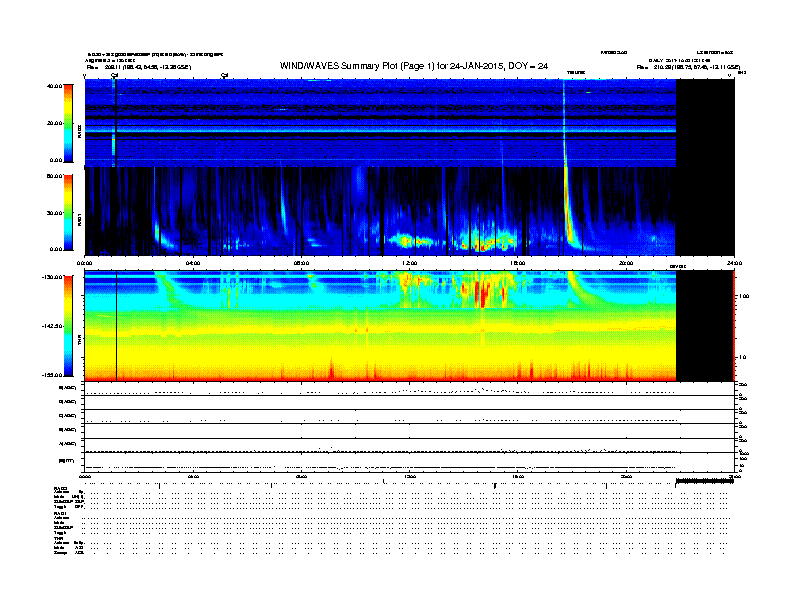
Task: Click the RAD1 vertical axis label
Action: coord(80,219)
